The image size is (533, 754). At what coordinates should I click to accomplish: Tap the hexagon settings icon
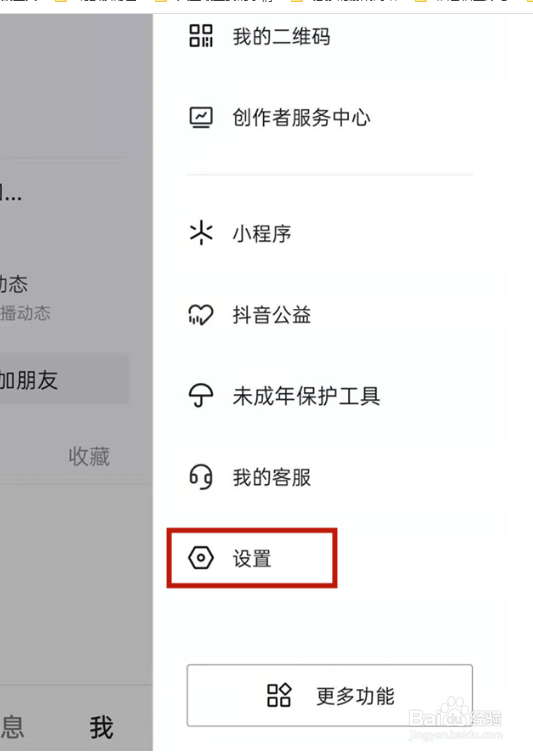pos(201,558)
